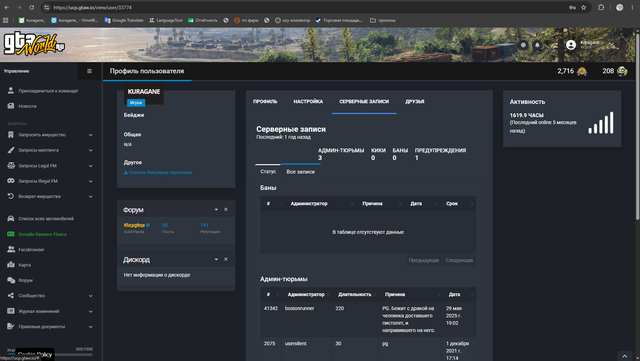
Task: Open the Chrome three-dot menu
Action: tap(632, 7)
